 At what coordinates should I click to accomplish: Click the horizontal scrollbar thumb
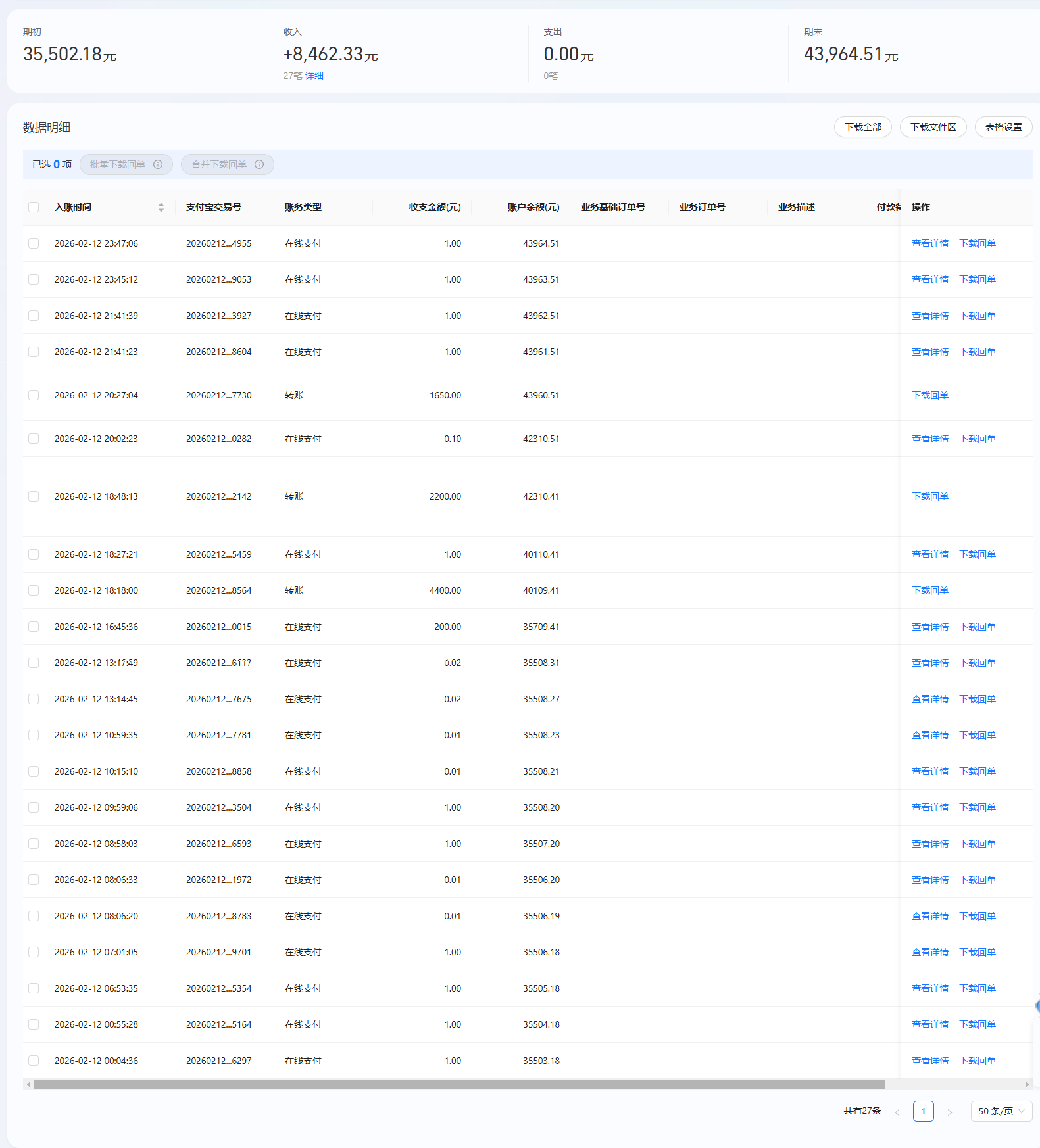[459, 1084]
